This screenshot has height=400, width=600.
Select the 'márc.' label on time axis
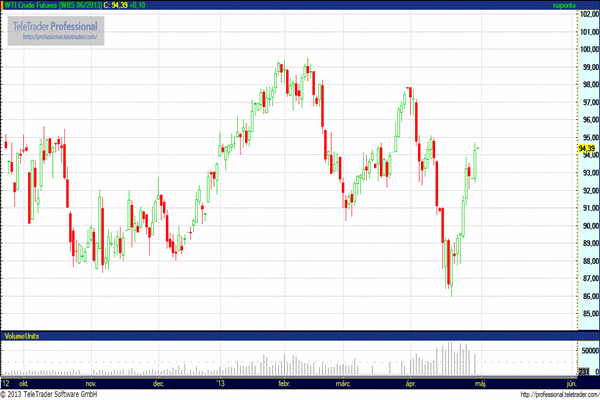point(345,382)
